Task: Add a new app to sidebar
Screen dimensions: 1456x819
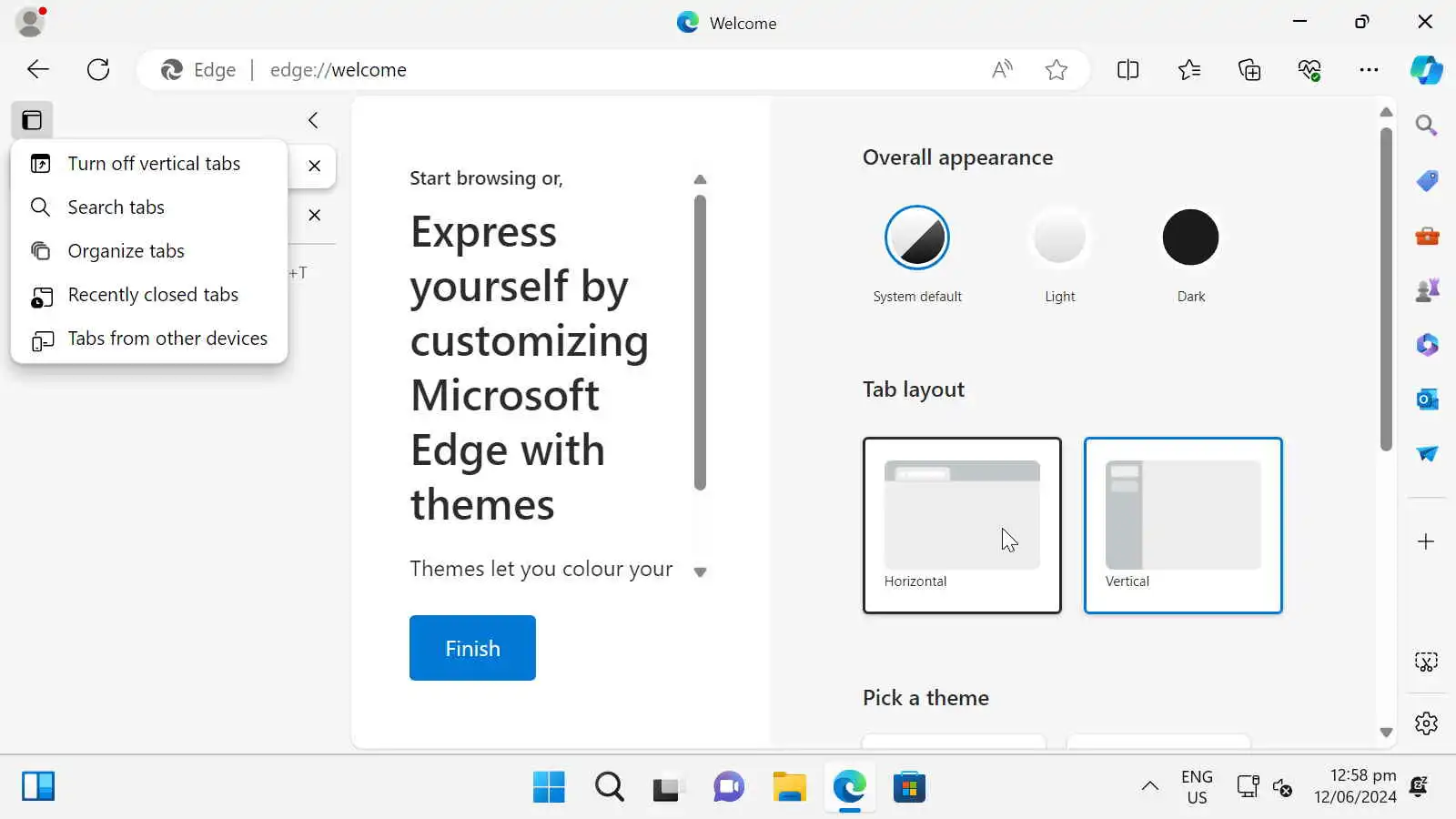Action: point(1426,541)
